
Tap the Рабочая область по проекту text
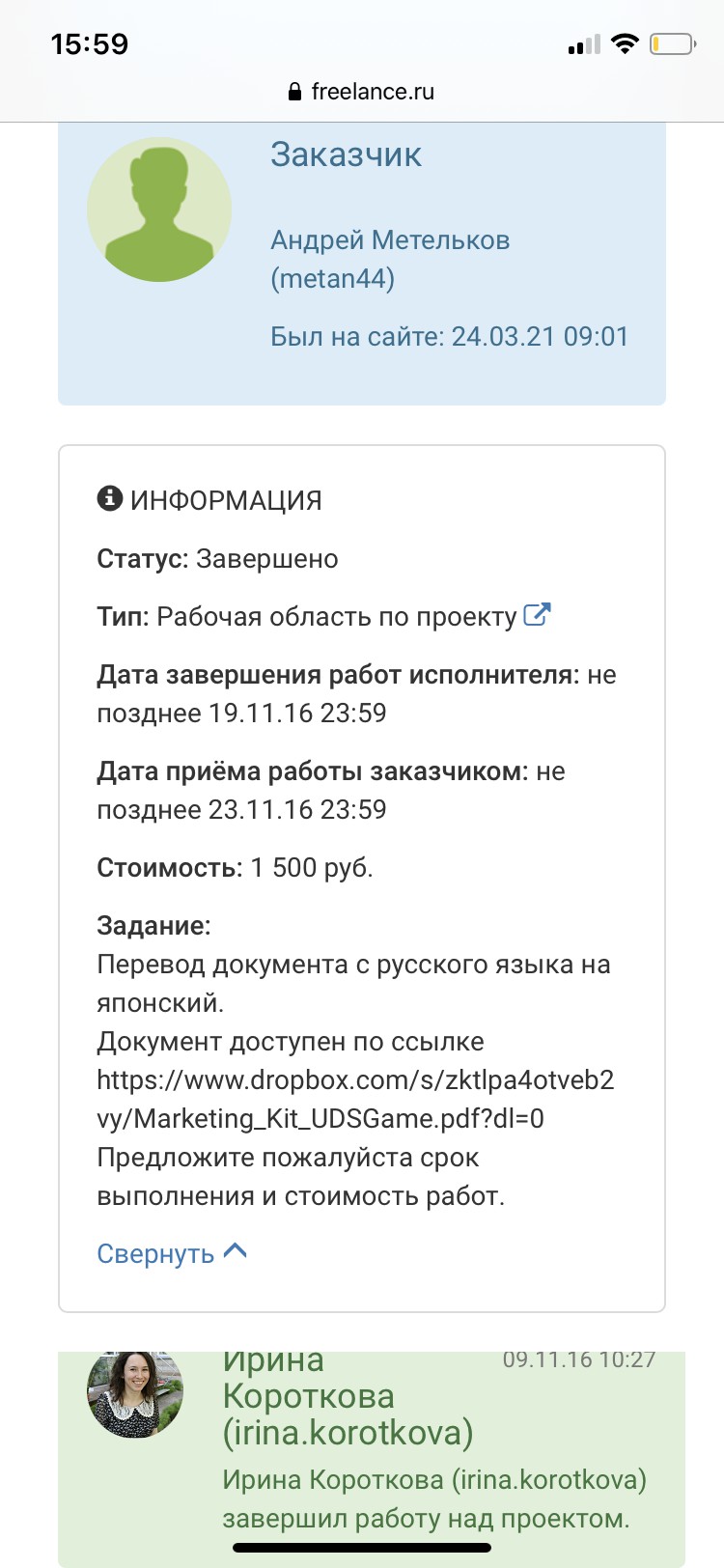tap(337, 616)
